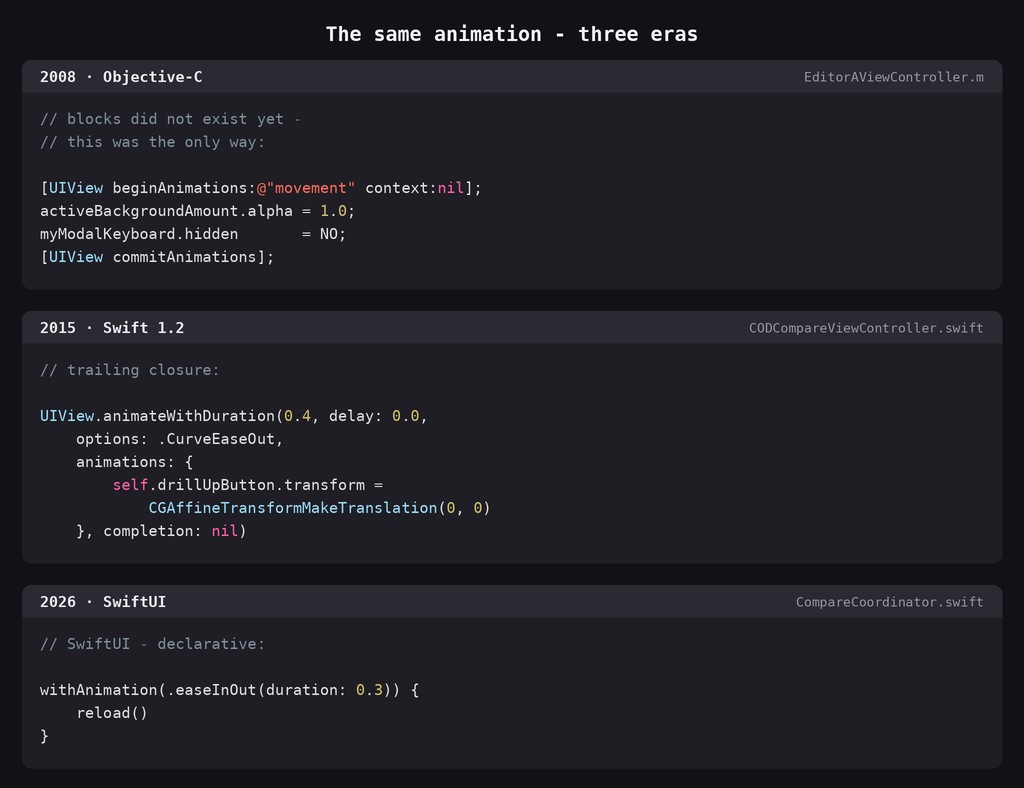Click the comment '// trailing closure:'

[129, 370]
